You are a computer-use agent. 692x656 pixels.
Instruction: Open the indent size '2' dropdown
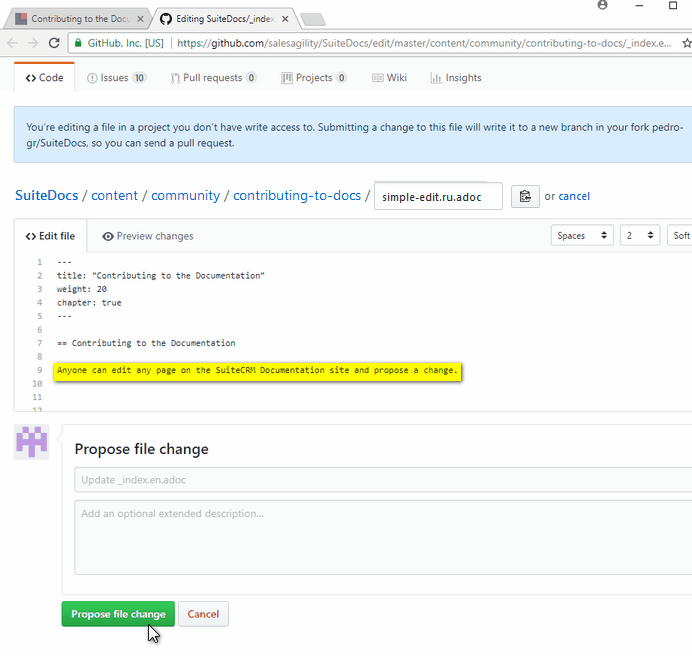point(639,235)
